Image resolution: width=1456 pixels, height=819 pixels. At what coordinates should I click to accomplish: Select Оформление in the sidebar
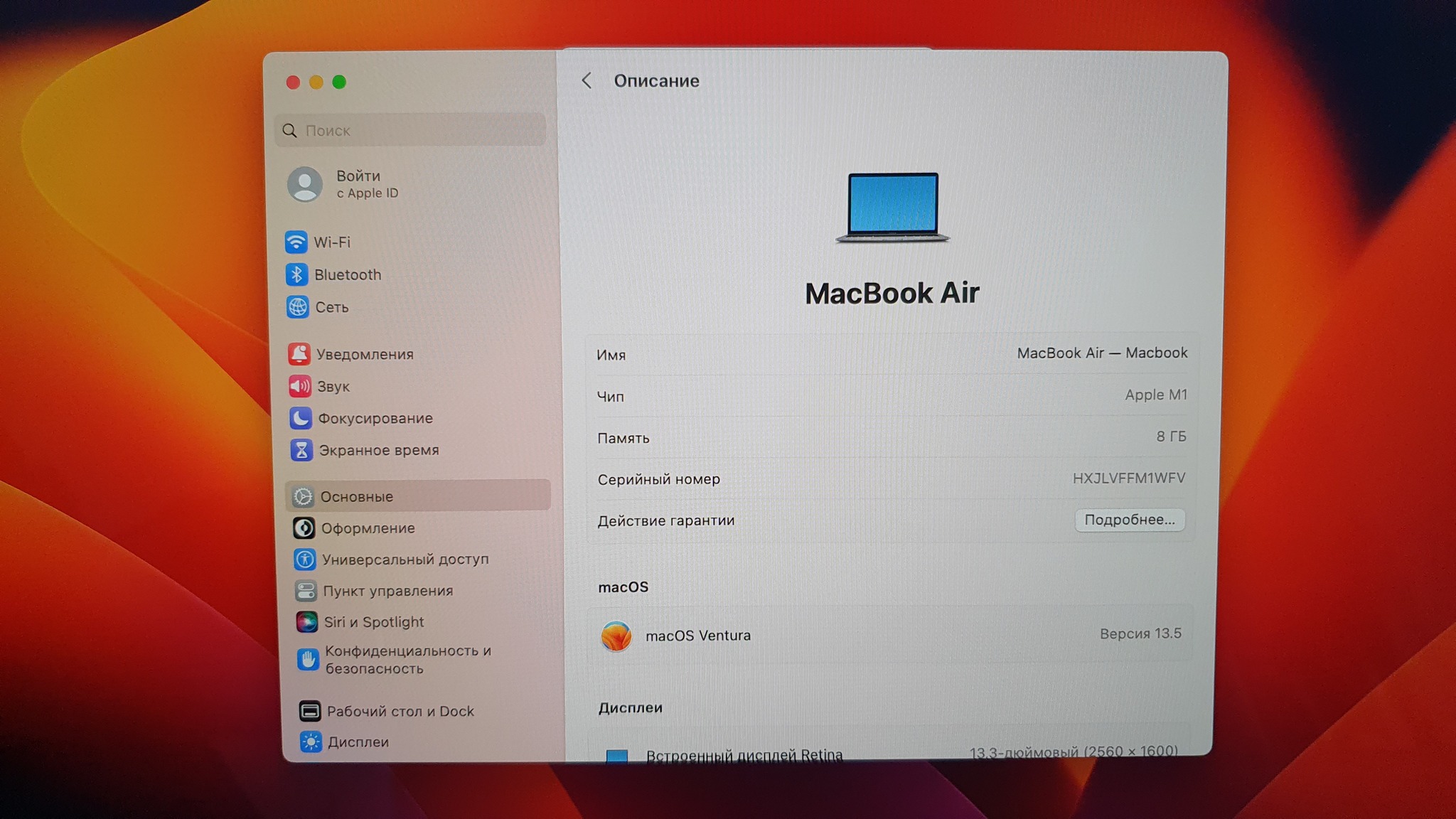pos(367,528)
